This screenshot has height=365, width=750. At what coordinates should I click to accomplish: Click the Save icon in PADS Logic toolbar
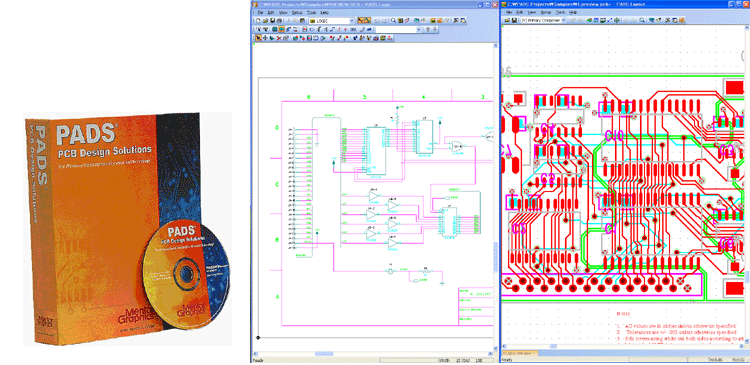click(273, 21)
